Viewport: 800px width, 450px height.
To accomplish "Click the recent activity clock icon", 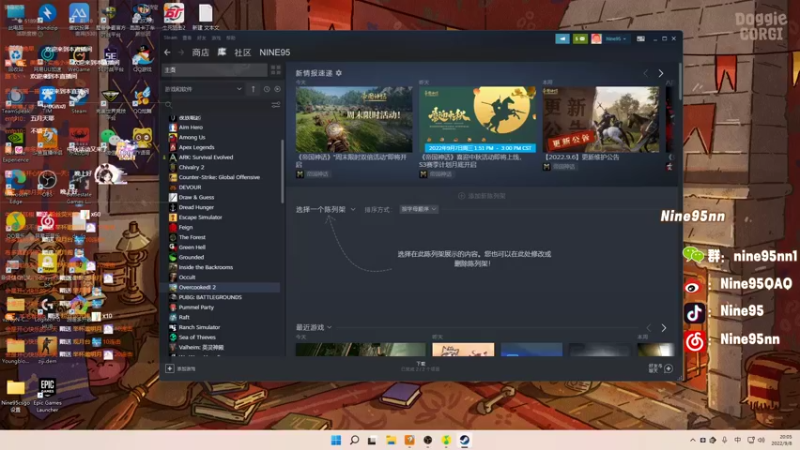I will (x=266, y=89).
